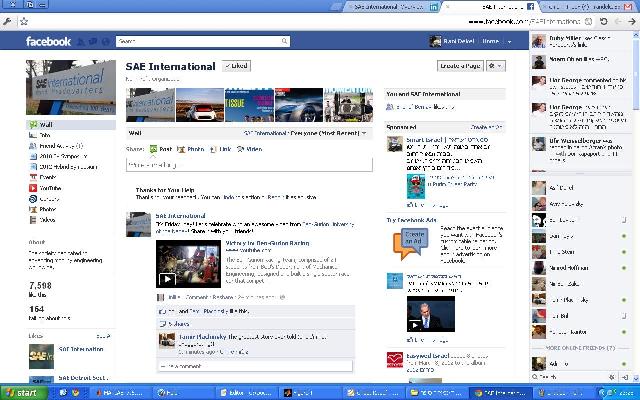640x400 pixels.
Task: Open the wrench settings menu icon
Action: point(8,20)
